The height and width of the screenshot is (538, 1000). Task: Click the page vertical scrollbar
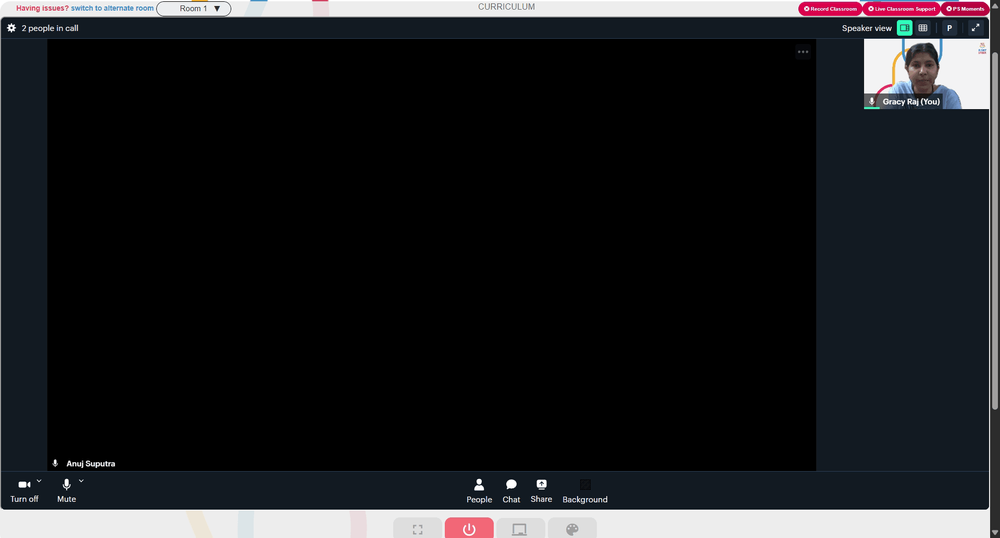[x=995, y=229]
